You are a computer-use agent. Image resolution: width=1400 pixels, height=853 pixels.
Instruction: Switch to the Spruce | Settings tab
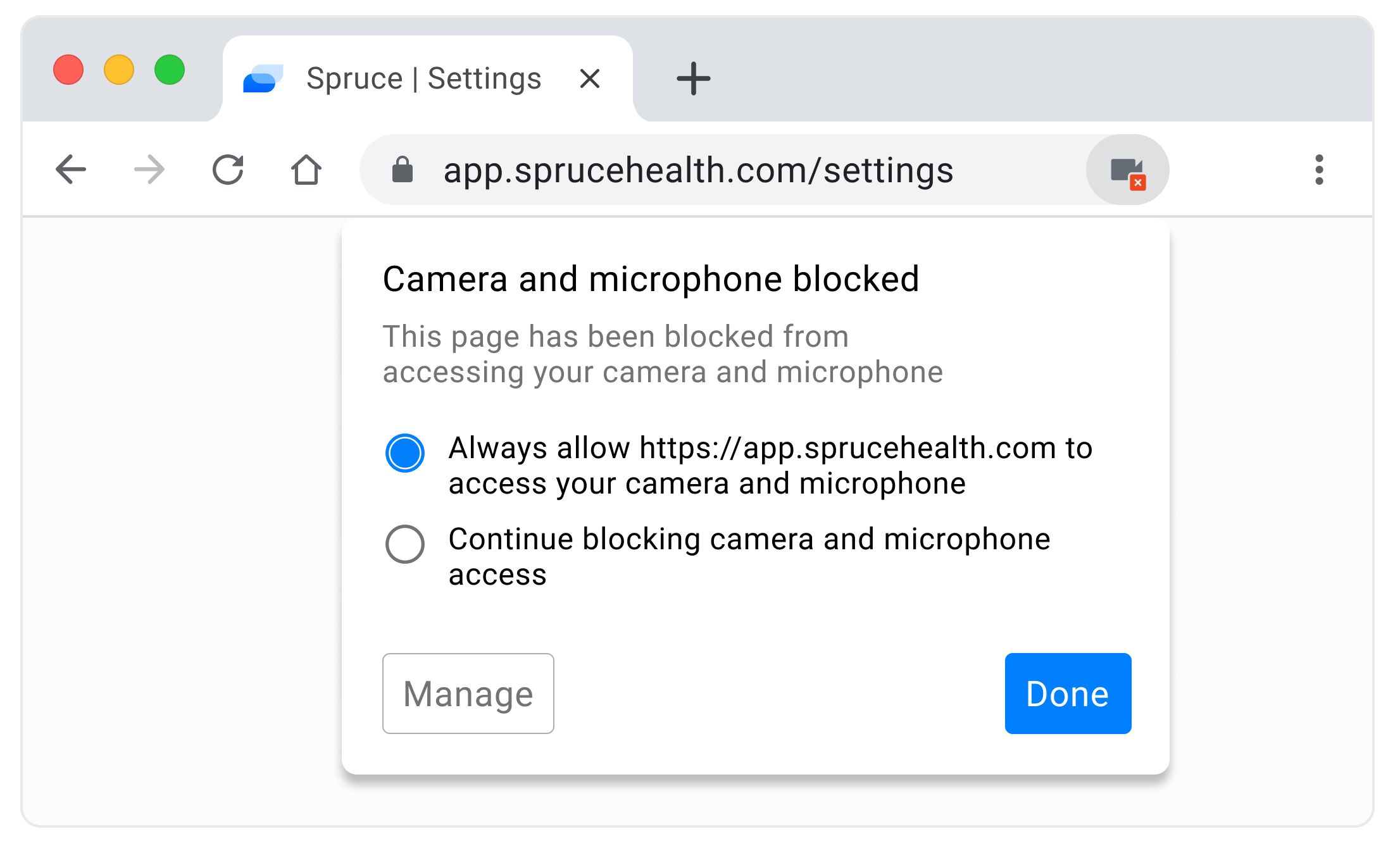[x=424, y=78]
